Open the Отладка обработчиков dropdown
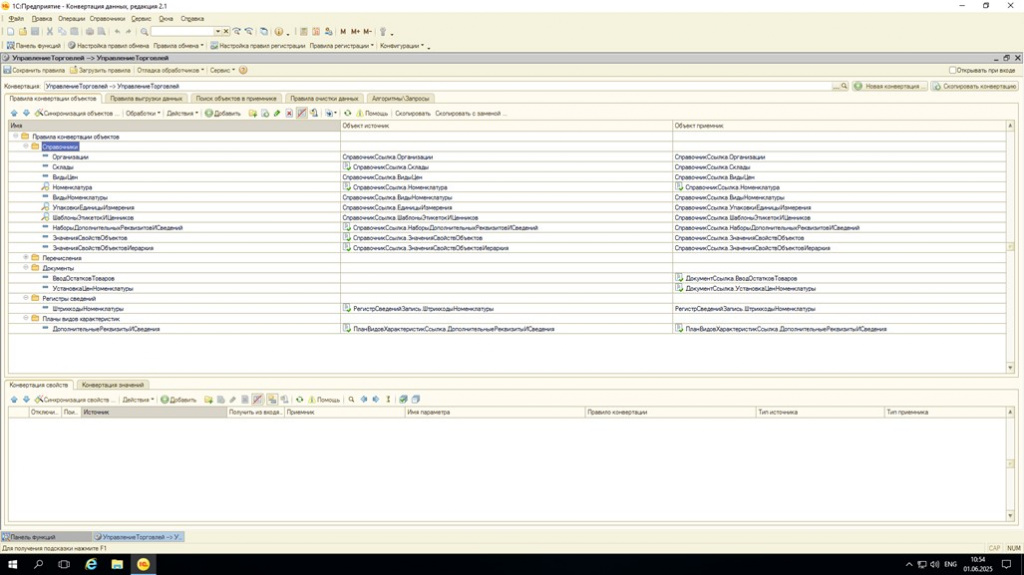 coord(170,70)
